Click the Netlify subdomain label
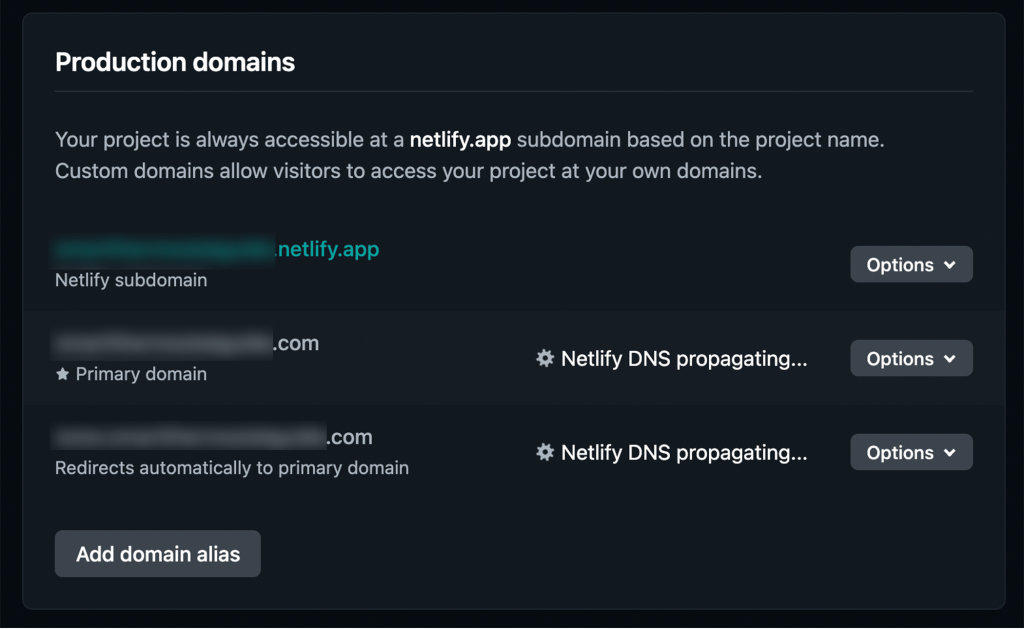The width and height of the screenshot is (1024, 629). click(x=131, y=280)
